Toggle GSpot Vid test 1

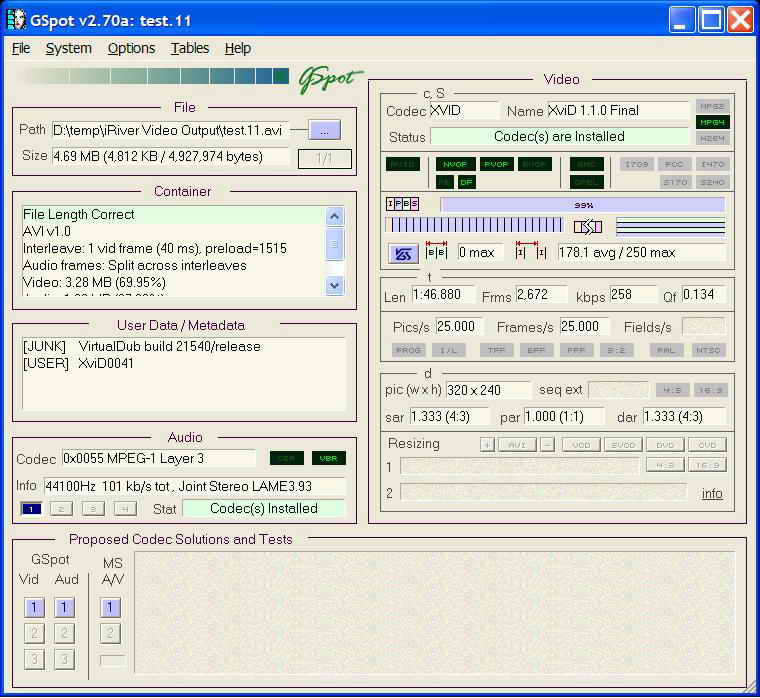pos(33,607)
